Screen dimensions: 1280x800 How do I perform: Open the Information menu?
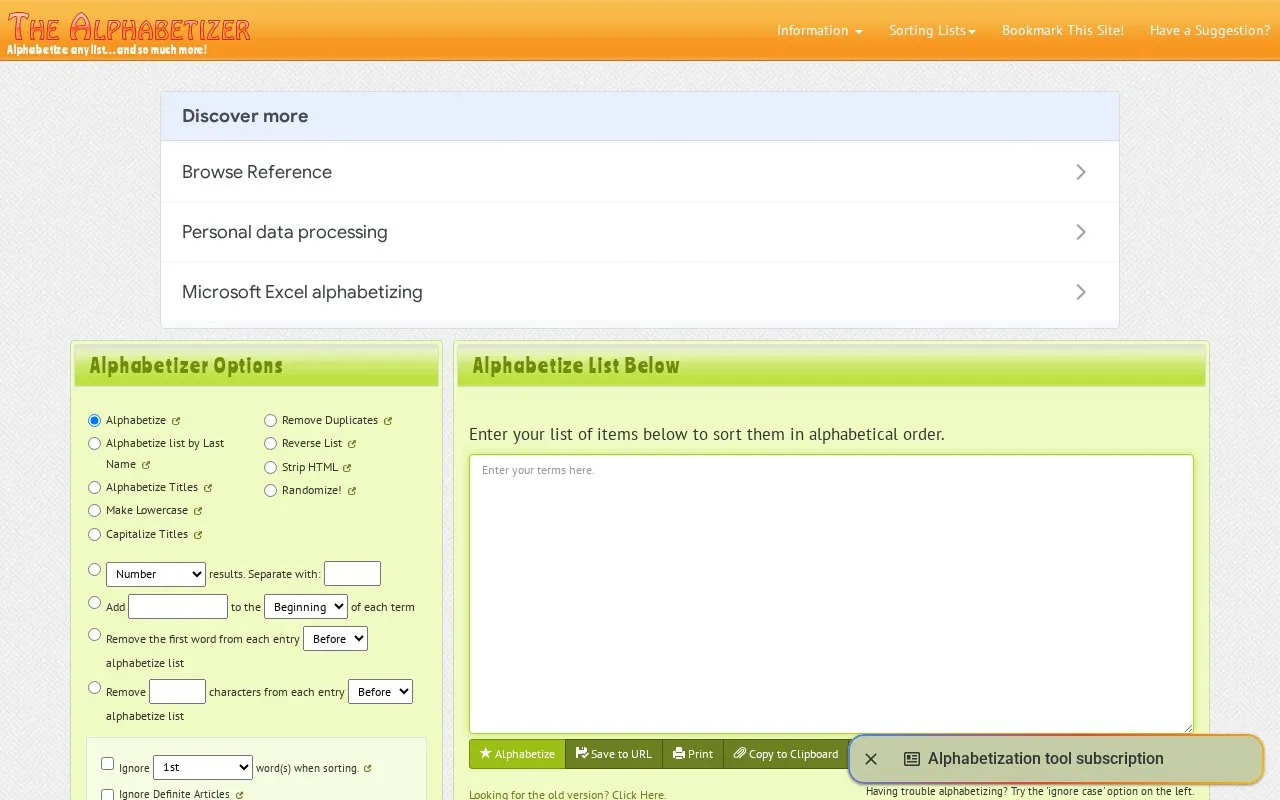(820, 31)
